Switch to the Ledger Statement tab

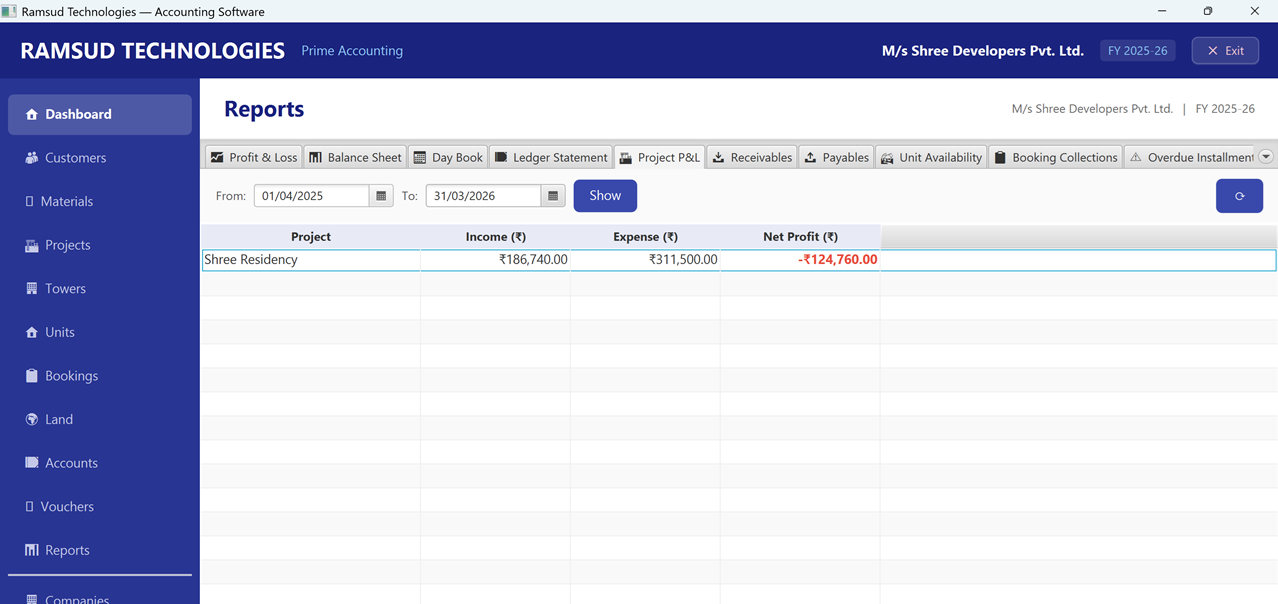[551, 157]
